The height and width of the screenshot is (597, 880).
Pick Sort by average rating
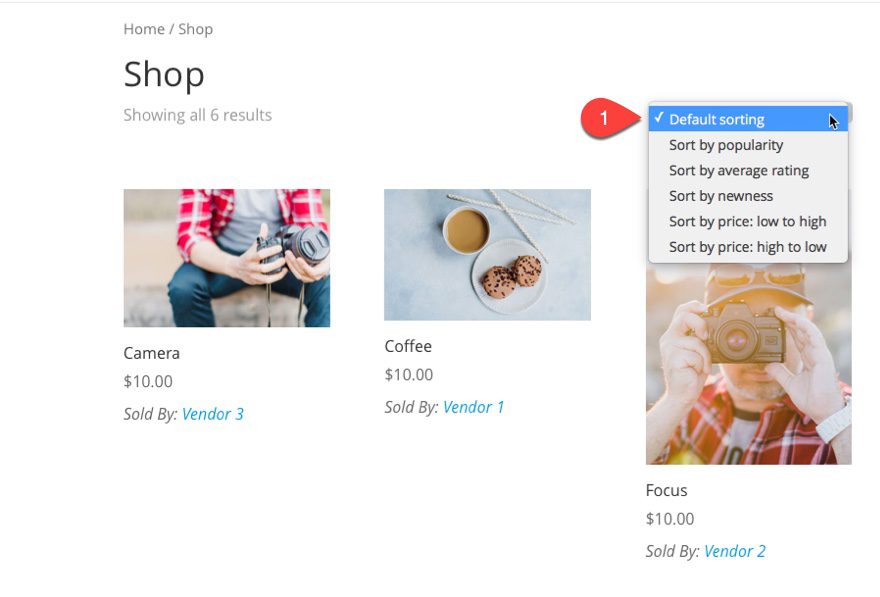coord(738,171)
